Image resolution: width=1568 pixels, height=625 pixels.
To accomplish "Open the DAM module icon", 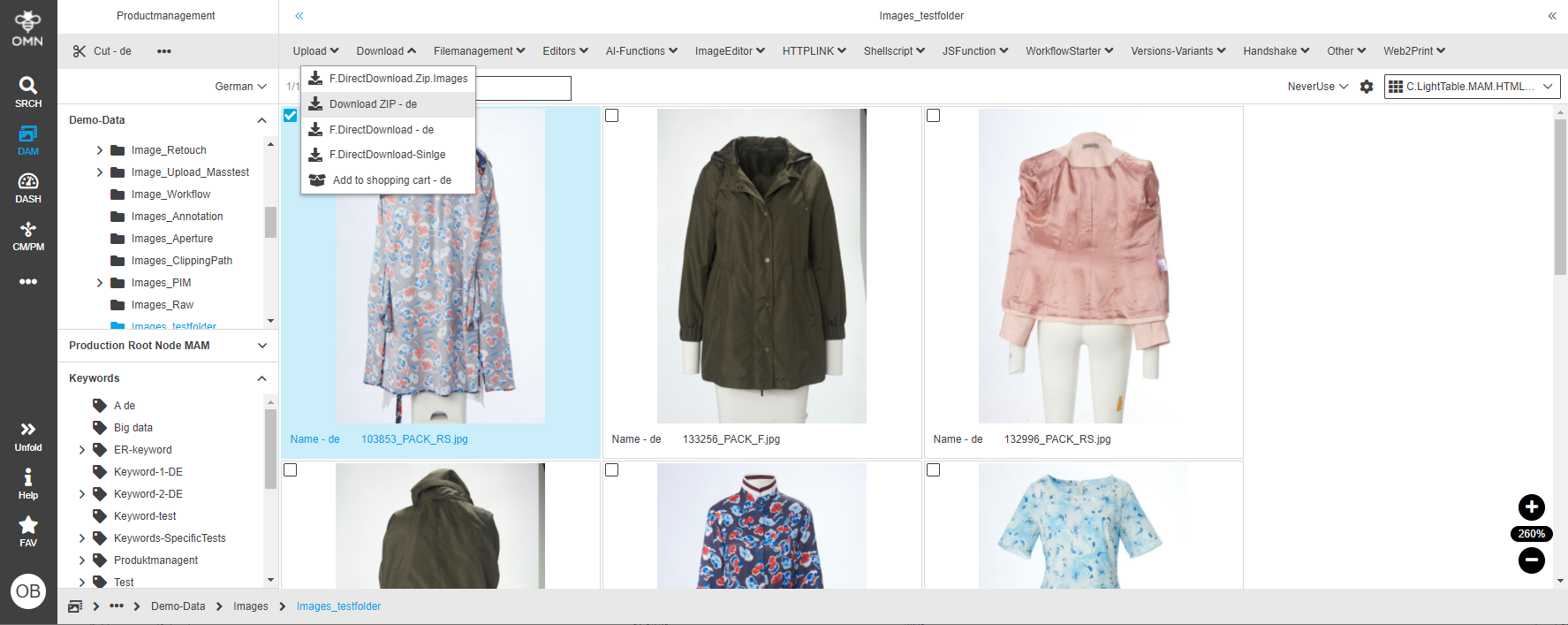I will point(28,140).
